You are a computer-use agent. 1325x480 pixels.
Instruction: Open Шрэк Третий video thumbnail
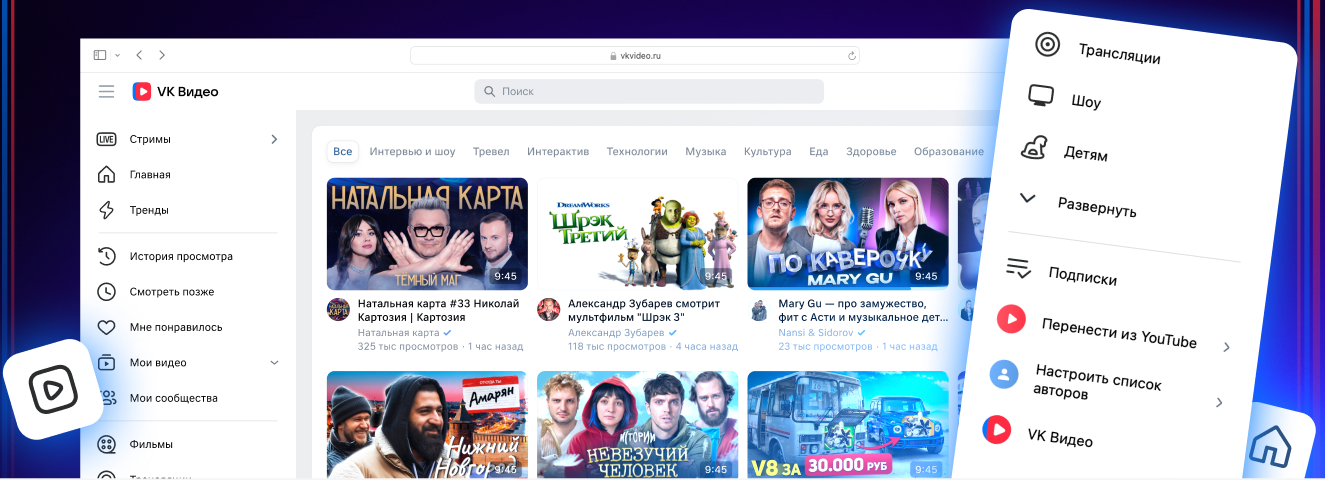click(x=637, y=234)
